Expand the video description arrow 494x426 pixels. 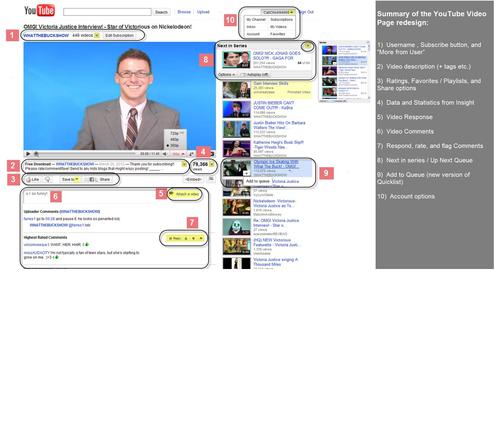click(x=184, y=164)
